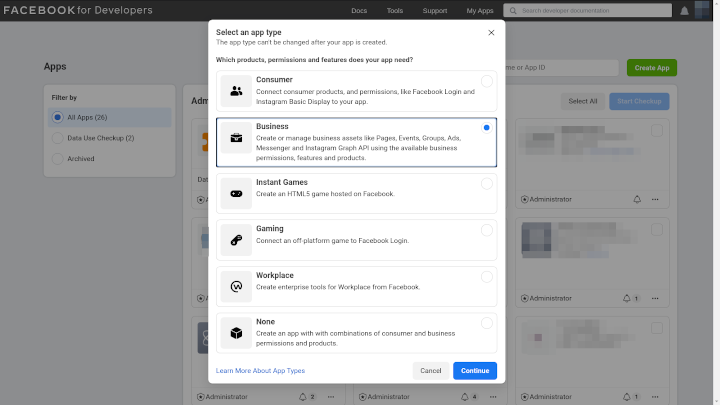Select the Gaming app type radio
Viewport: 720px width, 405px height.
487,230
